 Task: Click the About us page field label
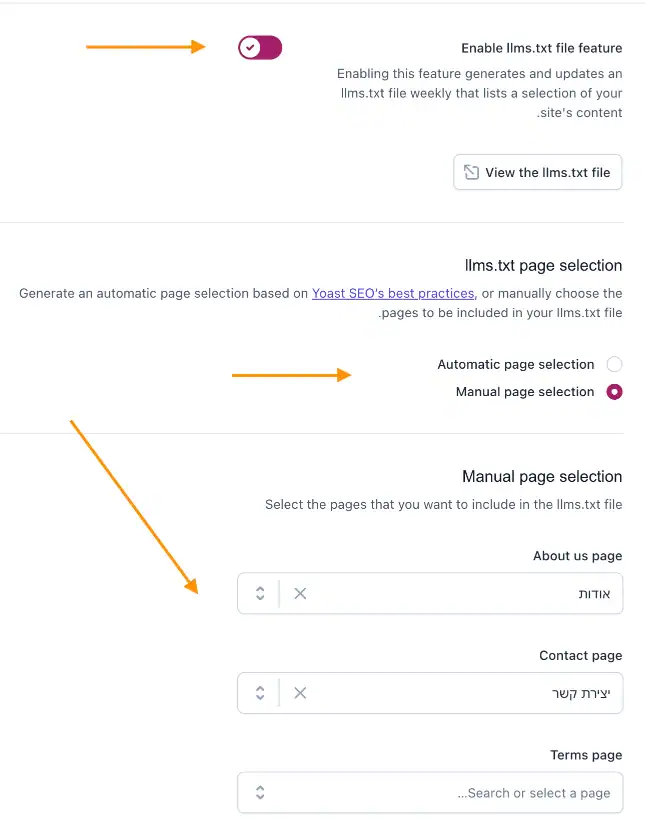click(577, 556)
